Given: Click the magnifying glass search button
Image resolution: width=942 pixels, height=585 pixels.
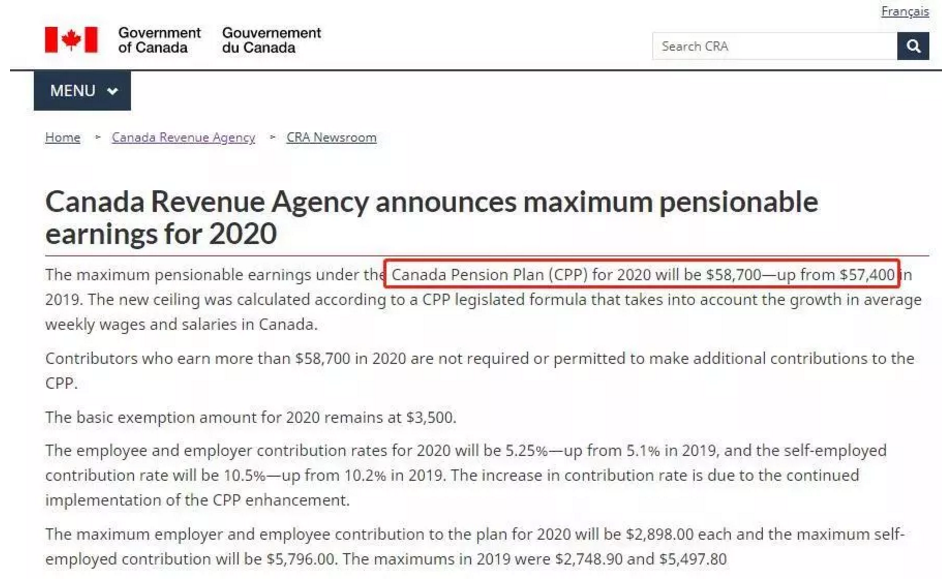Looking at the screenshot, I should pyautogui.click(x=913, y=46).
